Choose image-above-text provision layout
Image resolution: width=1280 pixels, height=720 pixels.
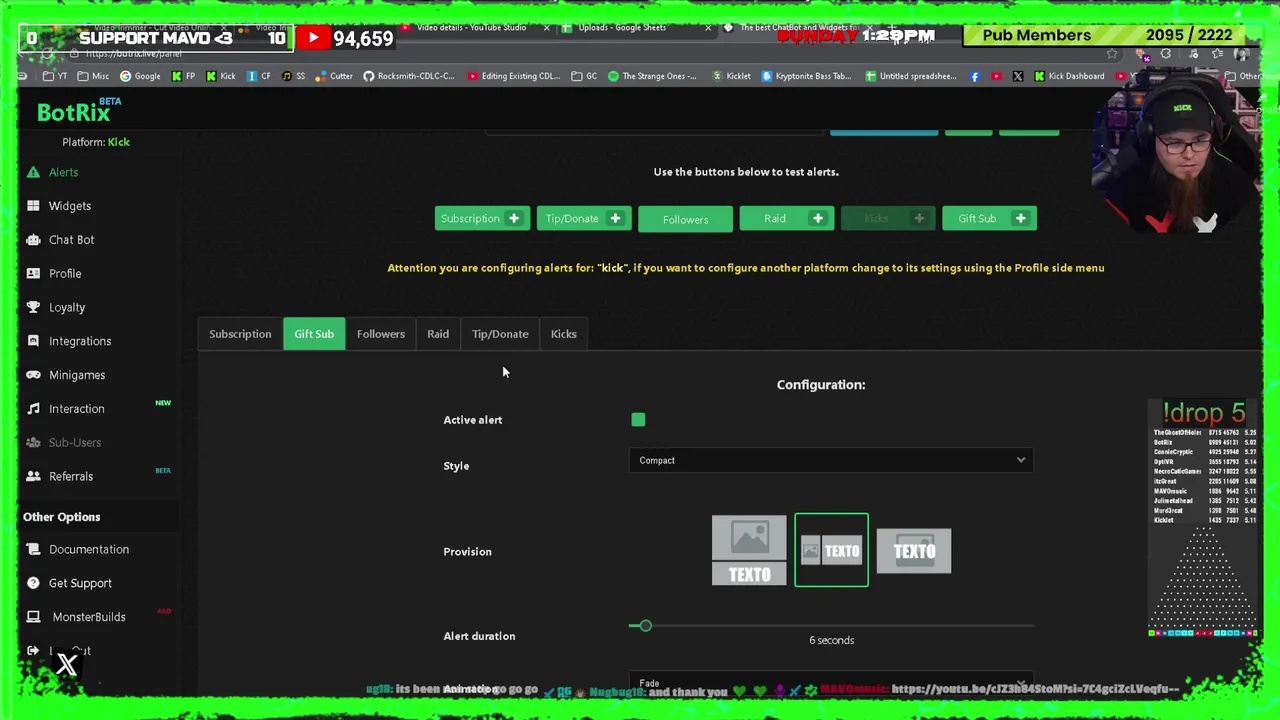point(749,551)
